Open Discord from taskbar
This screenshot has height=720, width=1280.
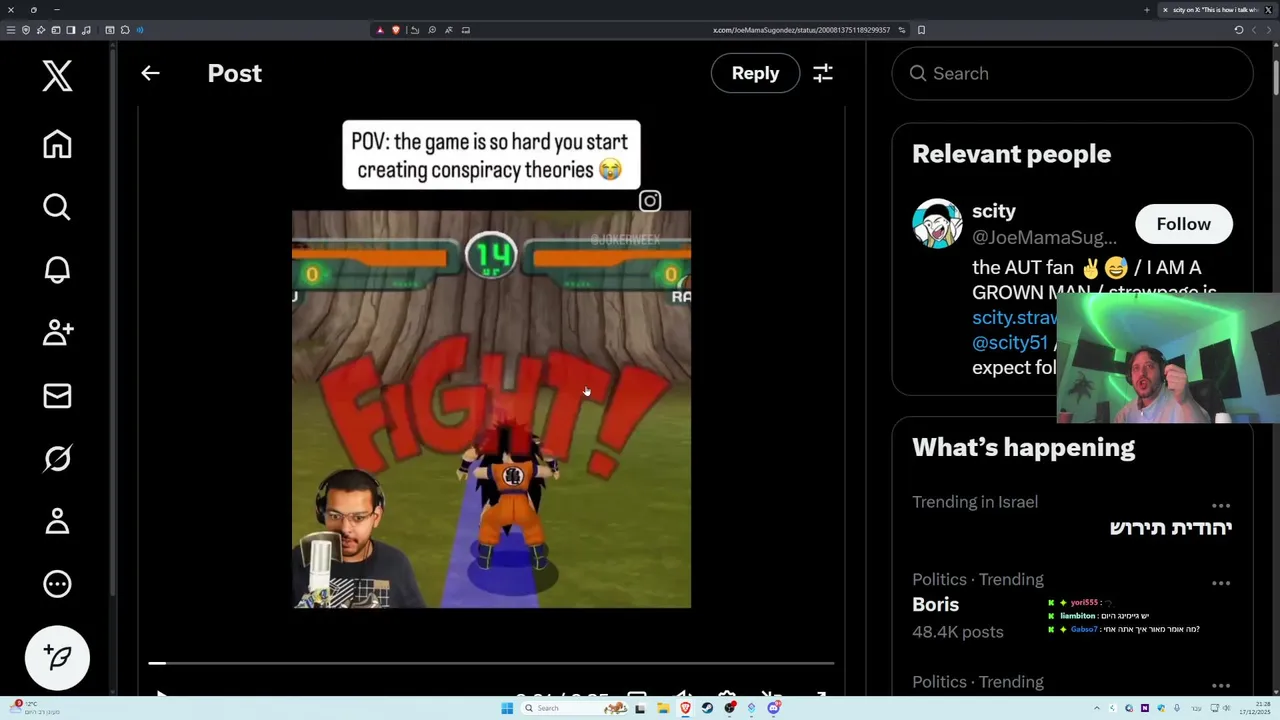pos(773,708)
